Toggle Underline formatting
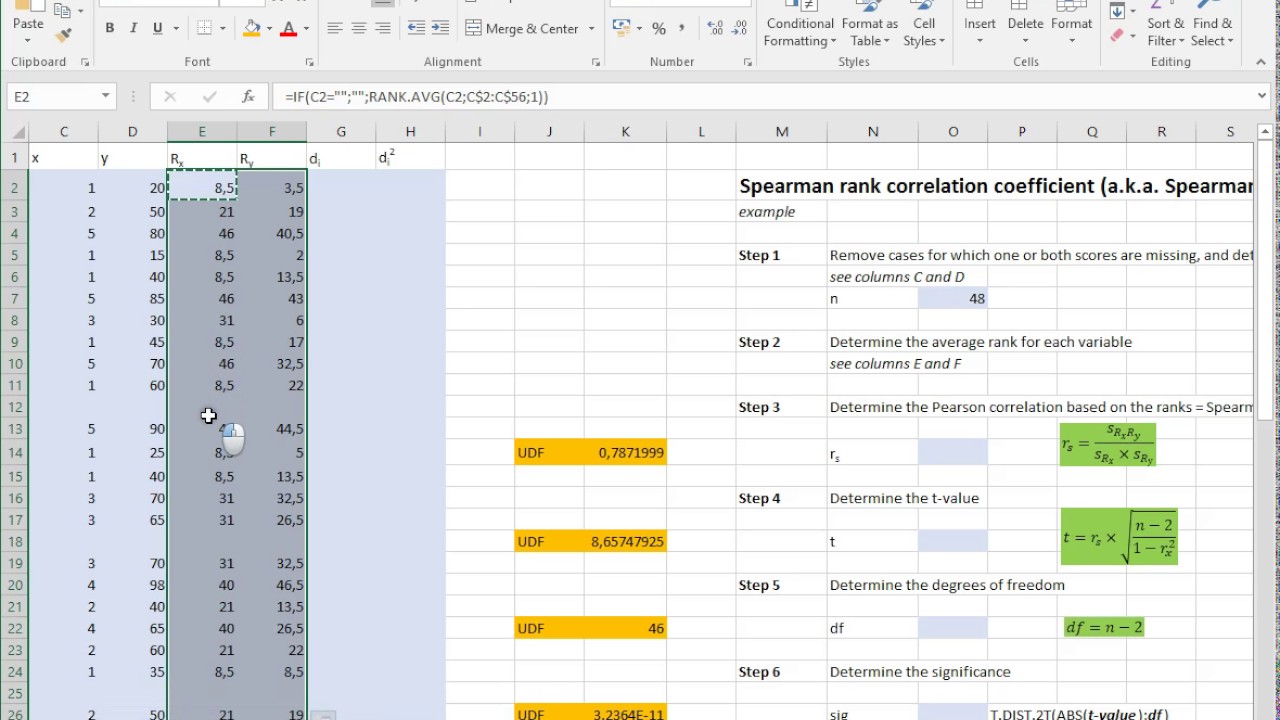 [x=157, y=29]
